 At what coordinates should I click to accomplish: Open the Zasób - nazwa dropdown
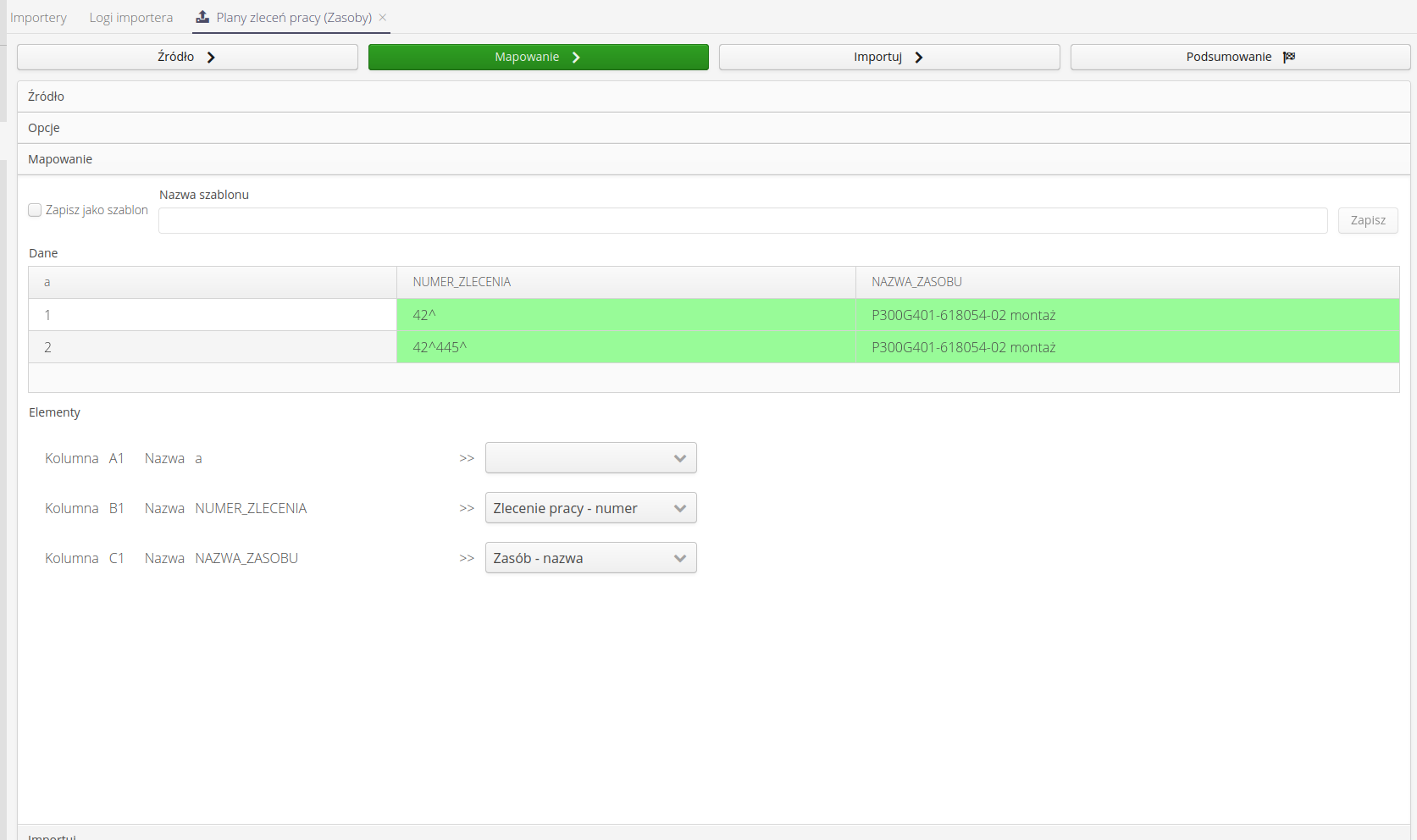(590, 558)
